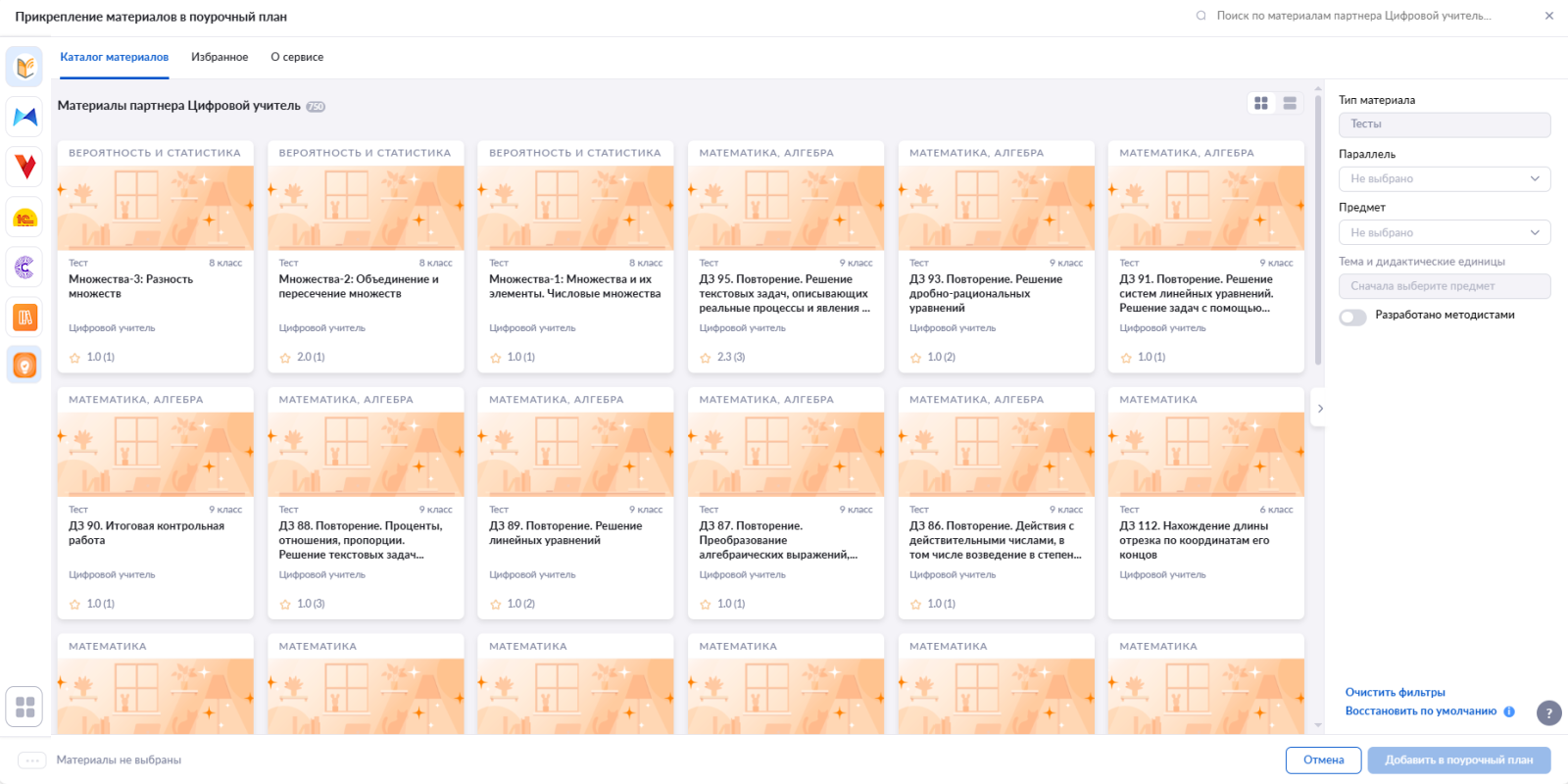This screenshot has height=784, width=1568.
Task: Select the orange lightbulb partner icon
Action: pyautogui.click(x=24, y=366)
